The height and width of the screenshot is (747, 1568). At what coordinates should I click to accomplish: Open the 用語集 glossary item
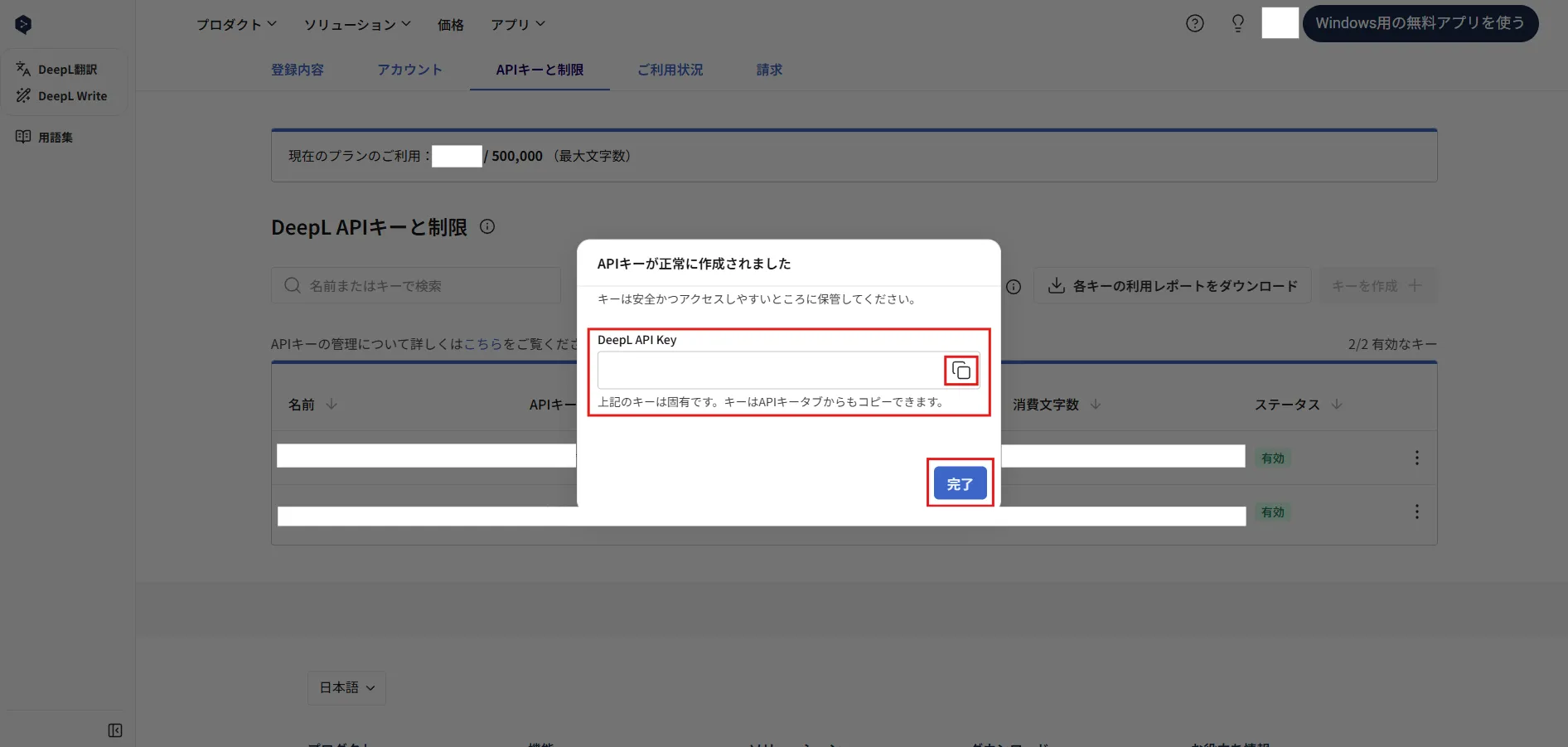pyautogui.click(x=45, y=137)
